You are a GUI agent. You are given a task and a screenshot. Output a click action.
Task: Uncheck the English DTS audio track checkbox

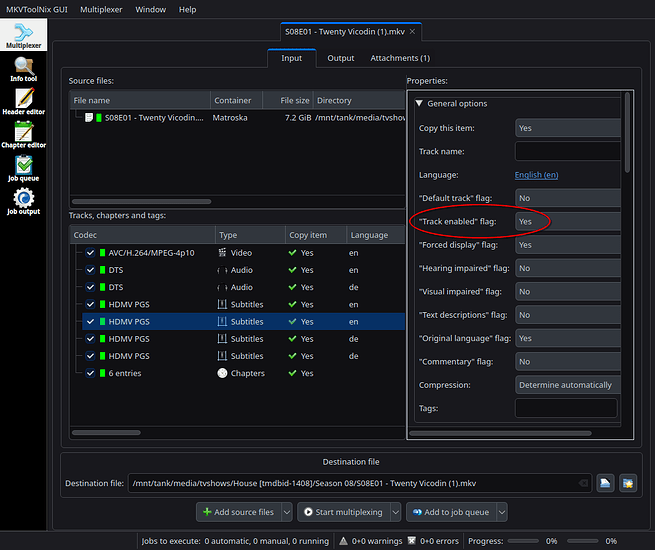pyautogui.click(x=90, y=270)
